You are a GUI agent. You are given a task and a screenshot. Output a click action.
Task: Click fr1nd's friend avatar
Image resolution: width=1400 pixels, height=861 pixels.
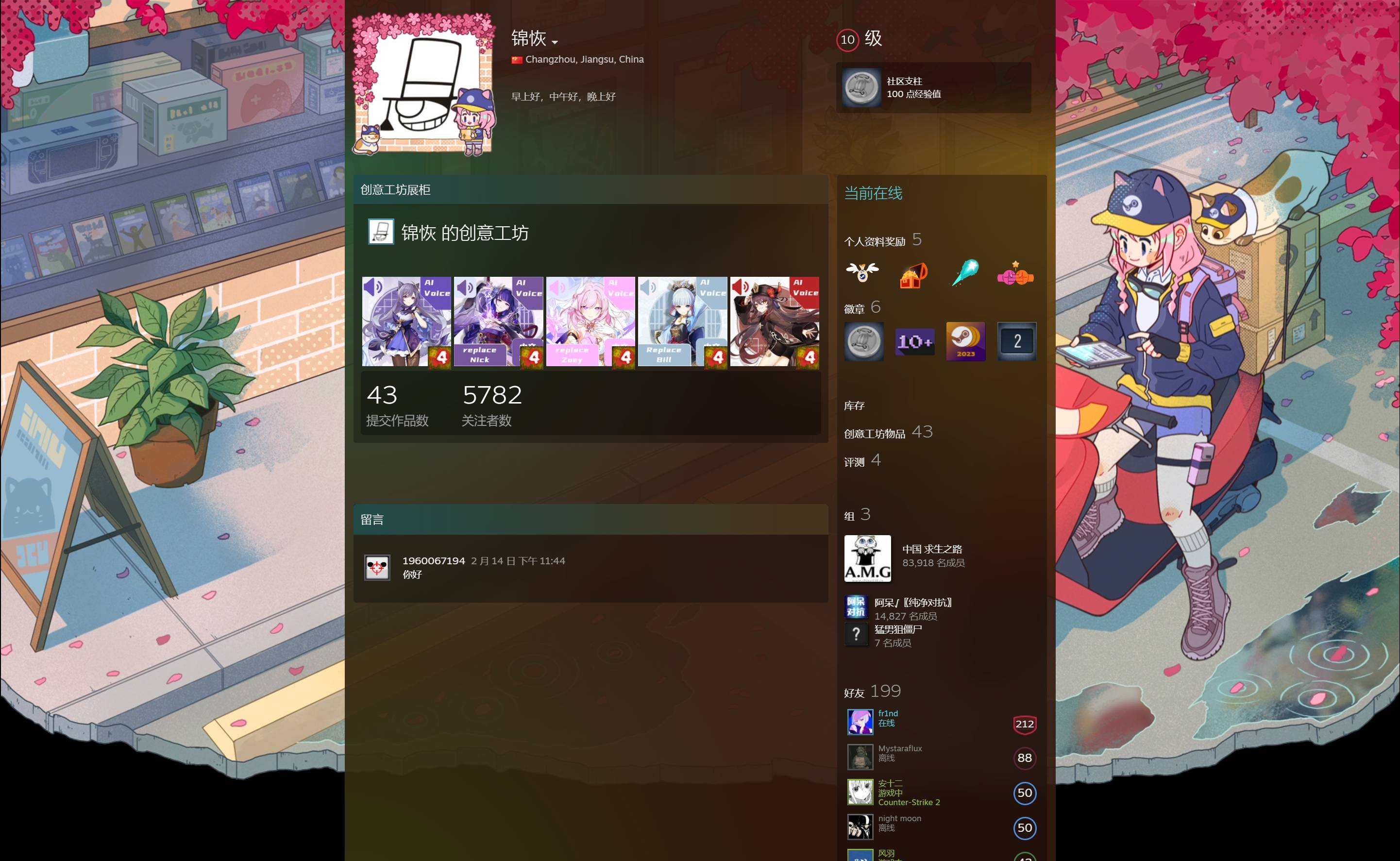(860, 722)
